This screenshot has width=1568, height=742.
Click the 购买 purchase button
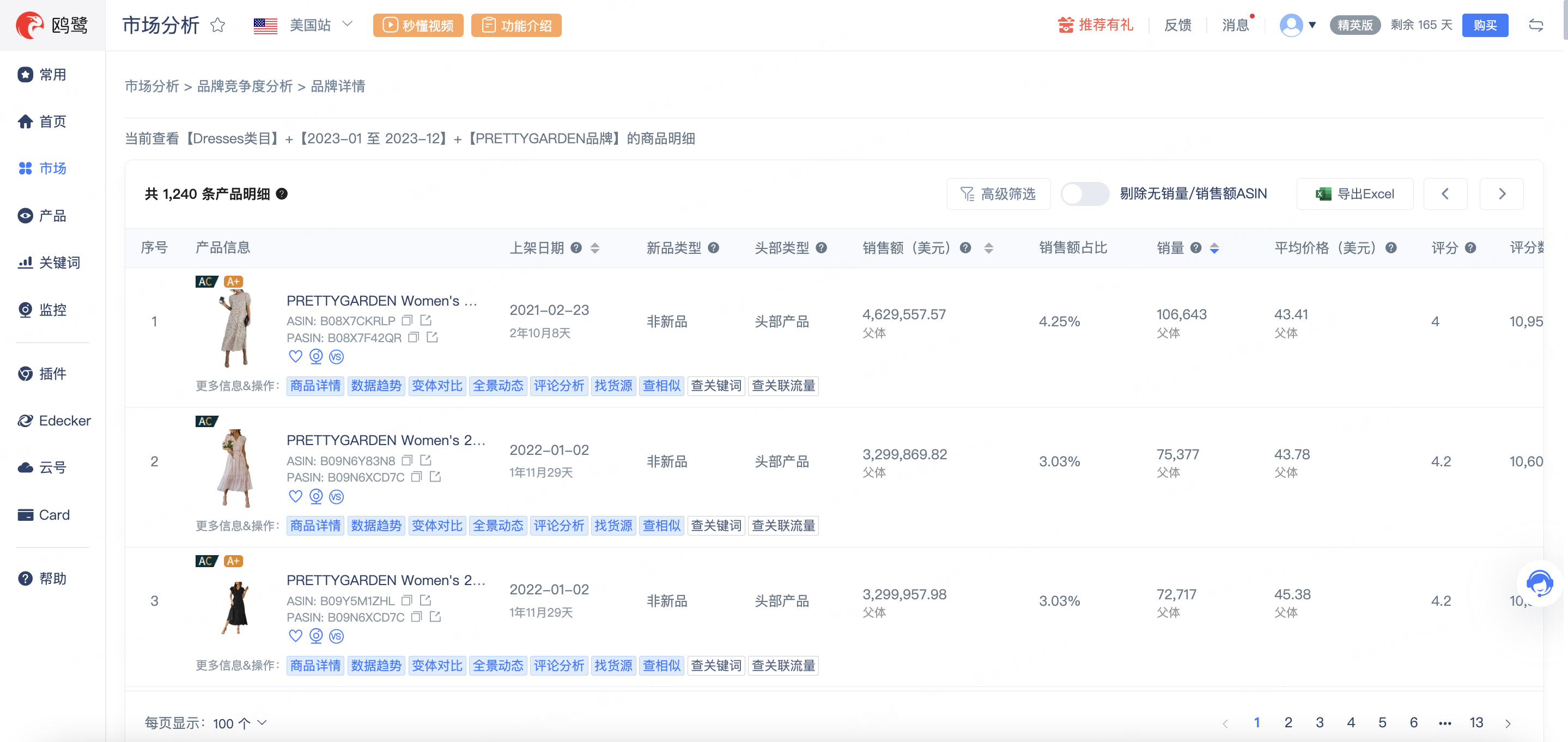point(1485,25)
